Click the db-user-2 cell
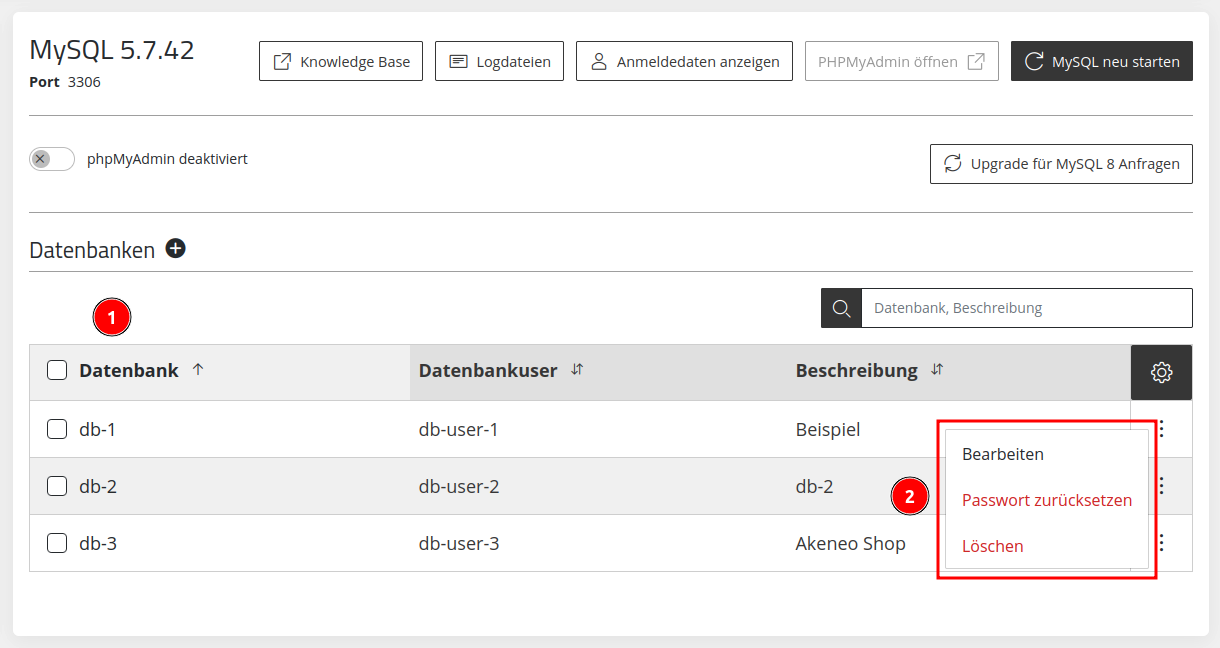This screenshot has height=648, width=1220. point(459,486)
